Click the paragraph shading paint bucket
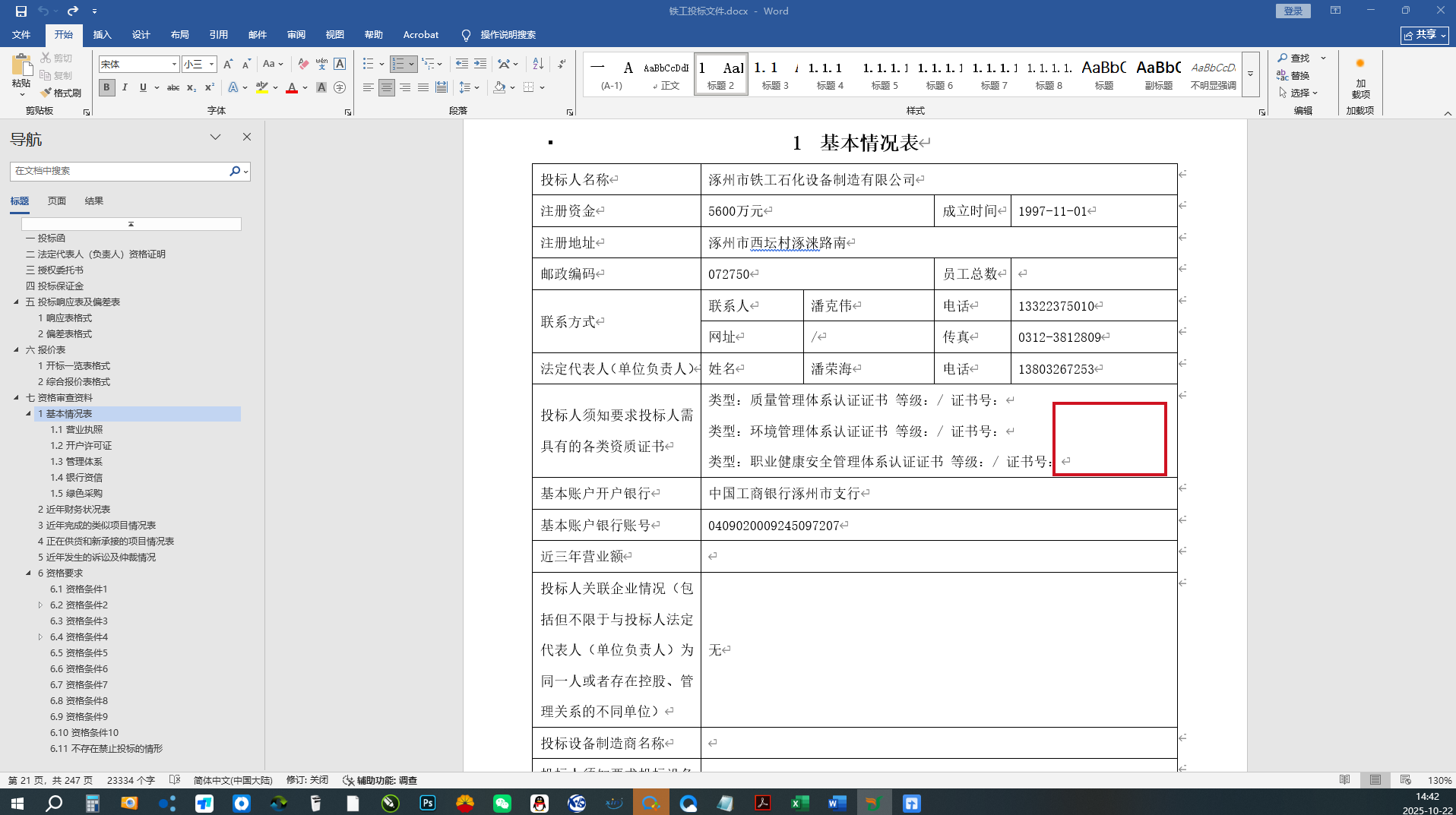This screenshot has width=1456, height=815. click(499, 87)
